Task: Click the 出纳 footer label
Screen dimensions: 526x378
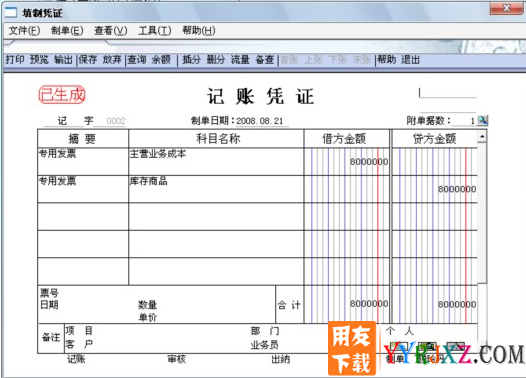Action: point(281,359)
